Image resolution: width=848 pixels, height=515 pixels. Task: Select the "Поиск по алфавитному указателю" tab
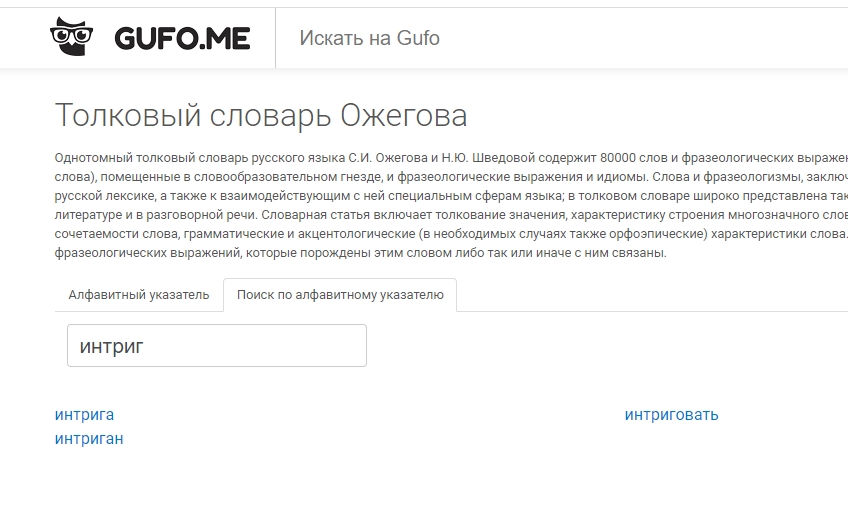pos(340,295)
